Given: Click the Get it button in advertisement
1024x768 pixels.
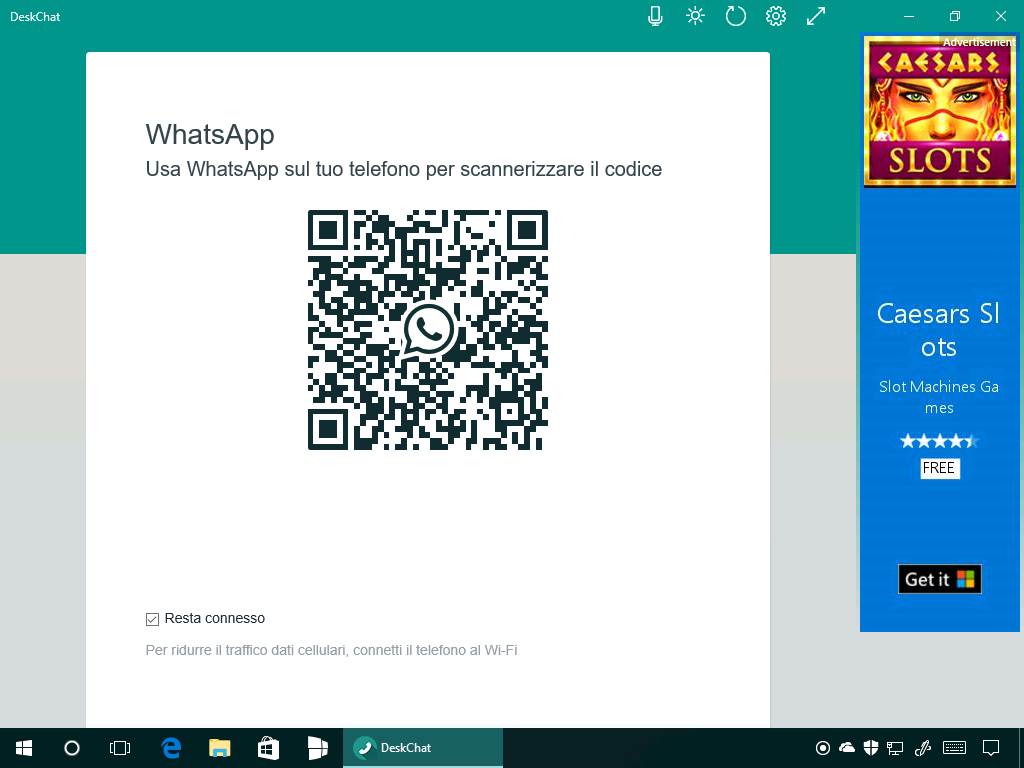Looking at the screenshot, I should click(x=940, y=579).
